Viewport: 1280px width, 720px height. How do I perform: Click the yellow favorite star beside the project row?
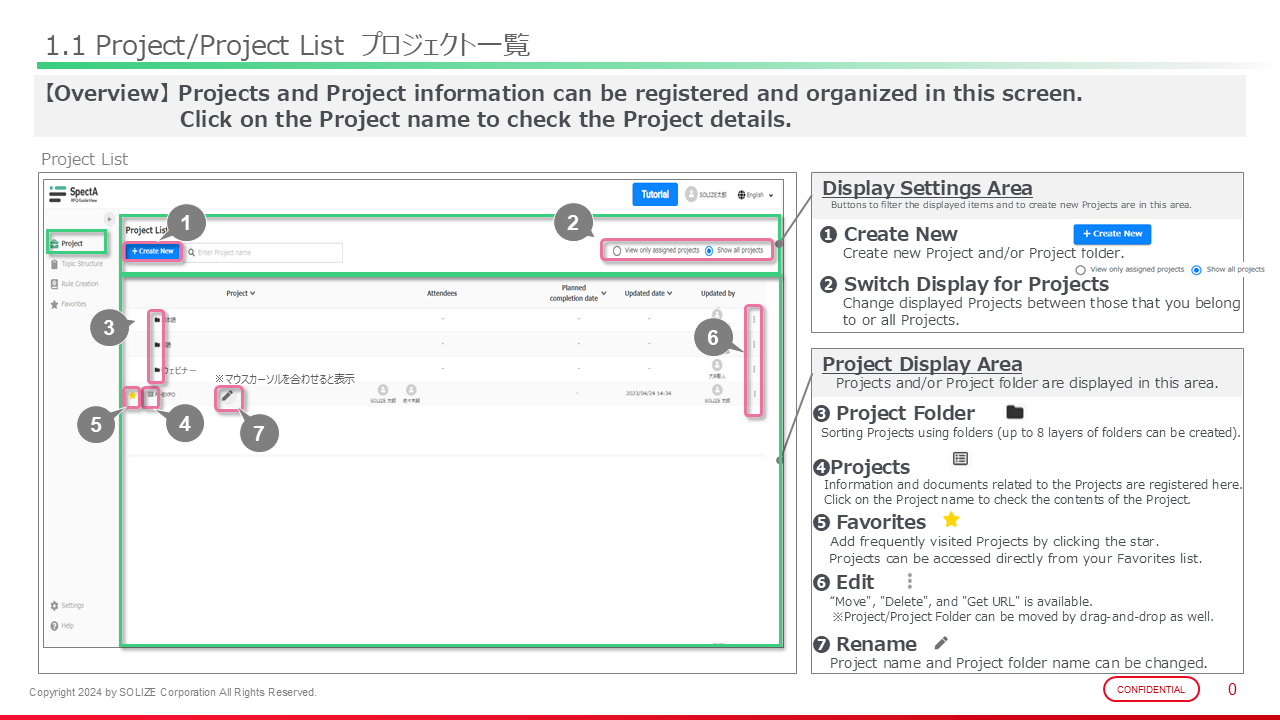[x=132, y=395]
